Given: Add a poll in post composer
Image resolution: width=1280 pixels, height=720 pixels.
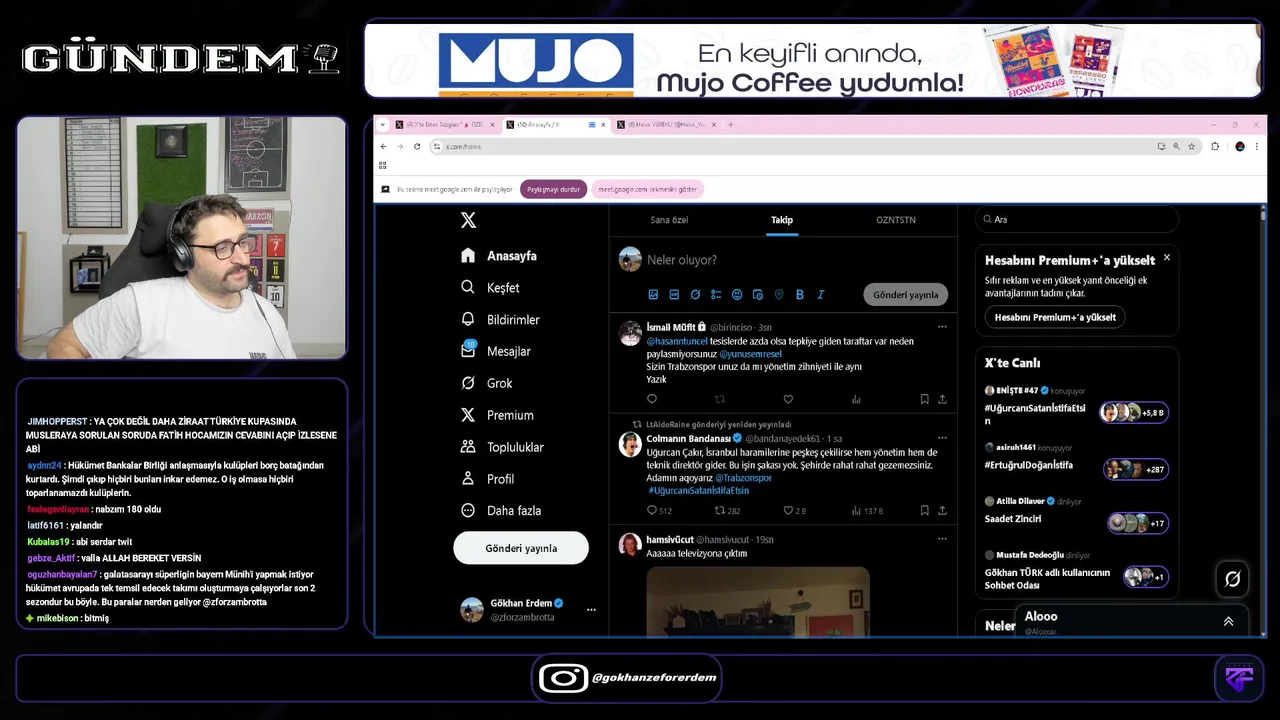Looking at the screenshot, I should (x=716, y=294).
